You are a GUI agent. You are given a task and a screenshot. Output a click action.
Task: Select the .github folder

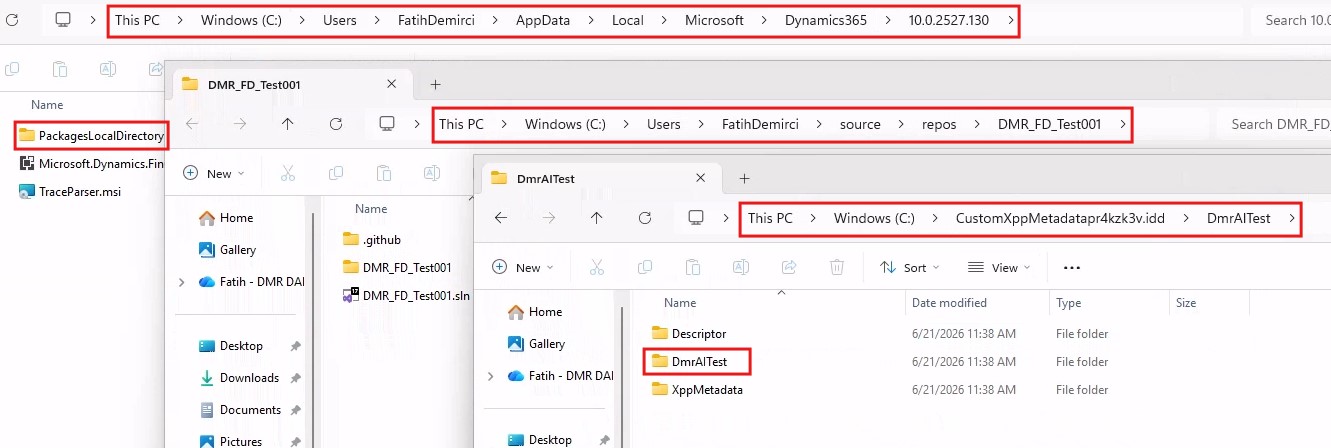coord(372,239)
